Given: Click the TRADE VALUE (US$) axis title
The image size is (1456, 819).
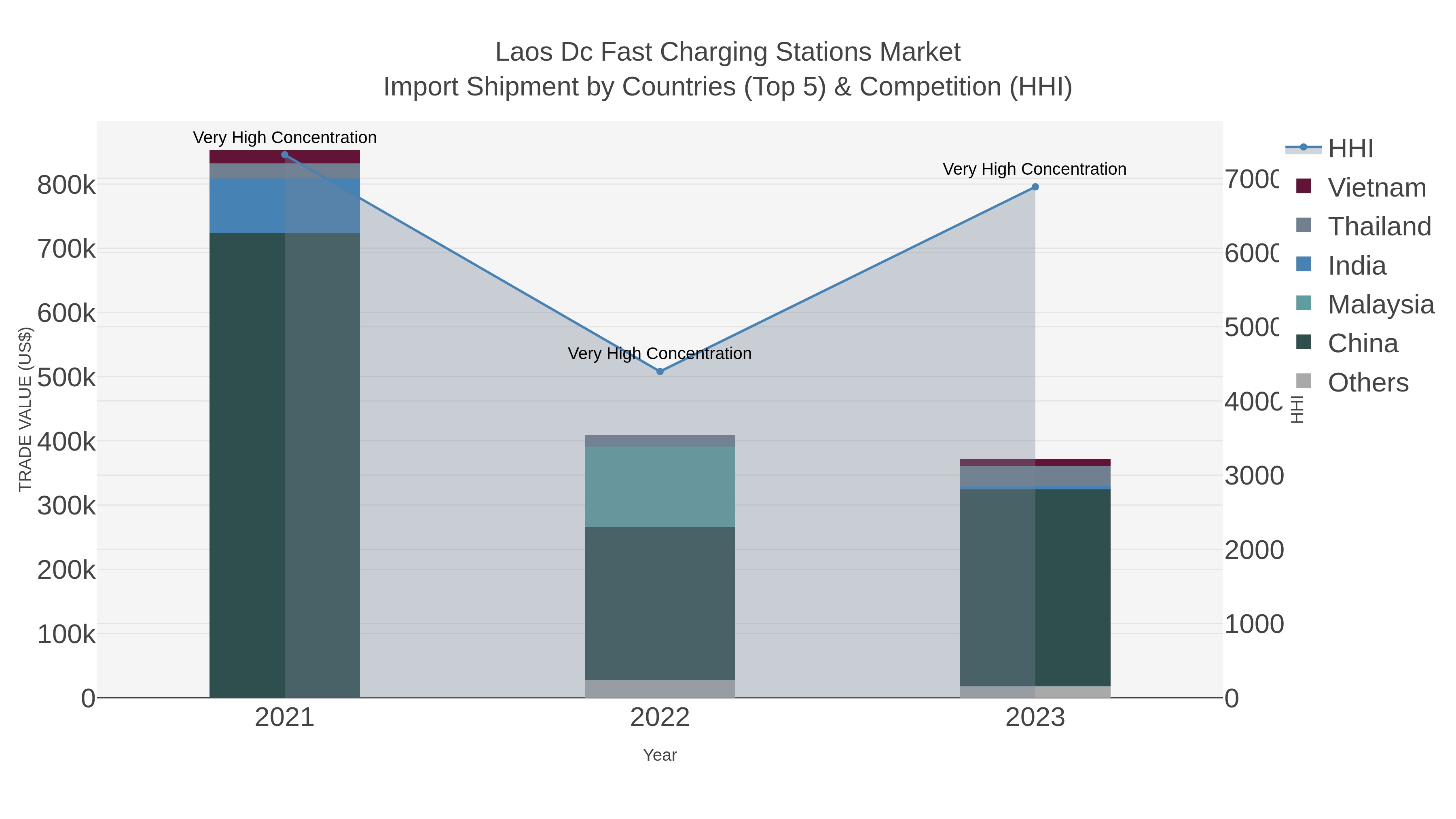Looking at the screenshot, I should [x=25, y=409].
